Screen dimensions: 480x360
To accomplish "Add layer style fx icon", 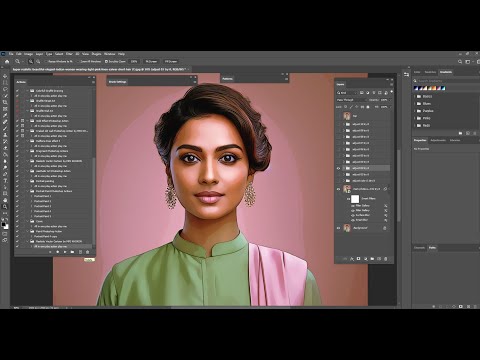I will tap(352, 259).
